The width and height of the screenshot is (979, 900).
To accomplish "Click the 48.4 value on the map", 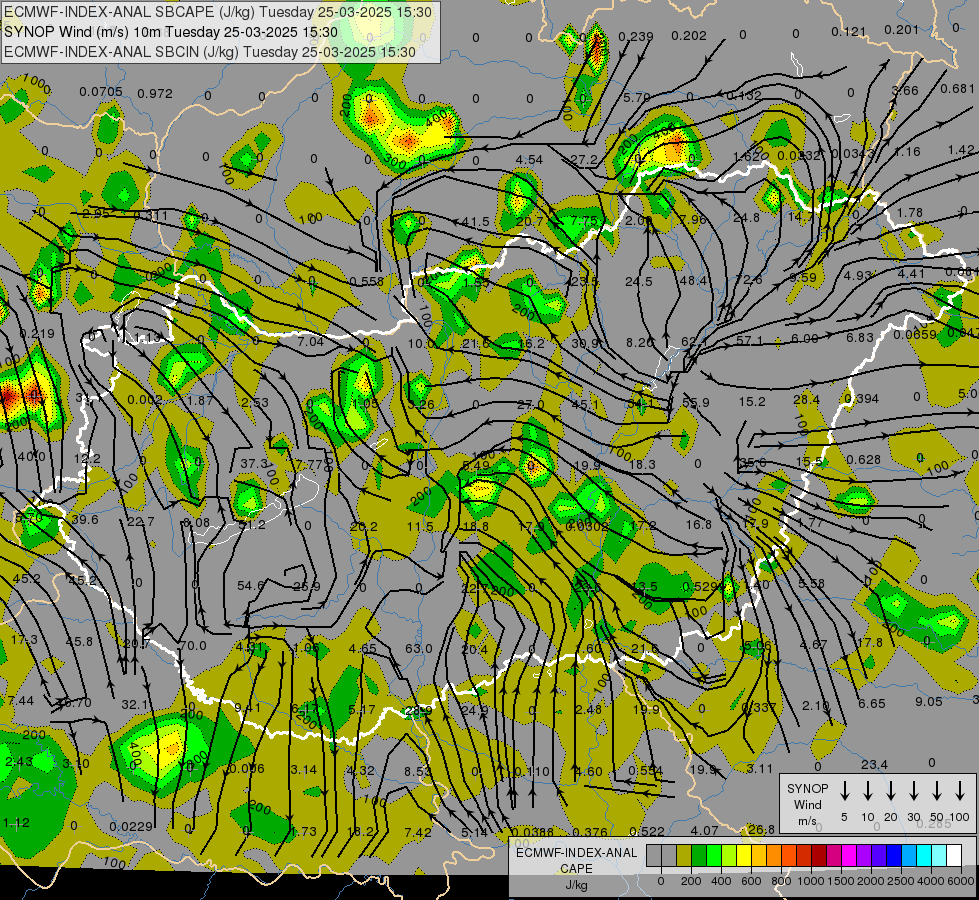I will 692,281.
